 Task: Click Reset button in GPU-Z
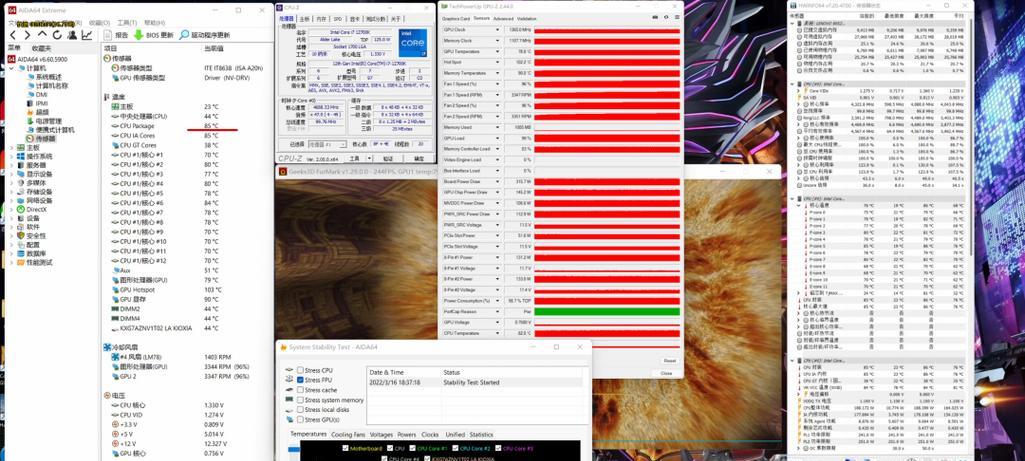coord(669,360)
